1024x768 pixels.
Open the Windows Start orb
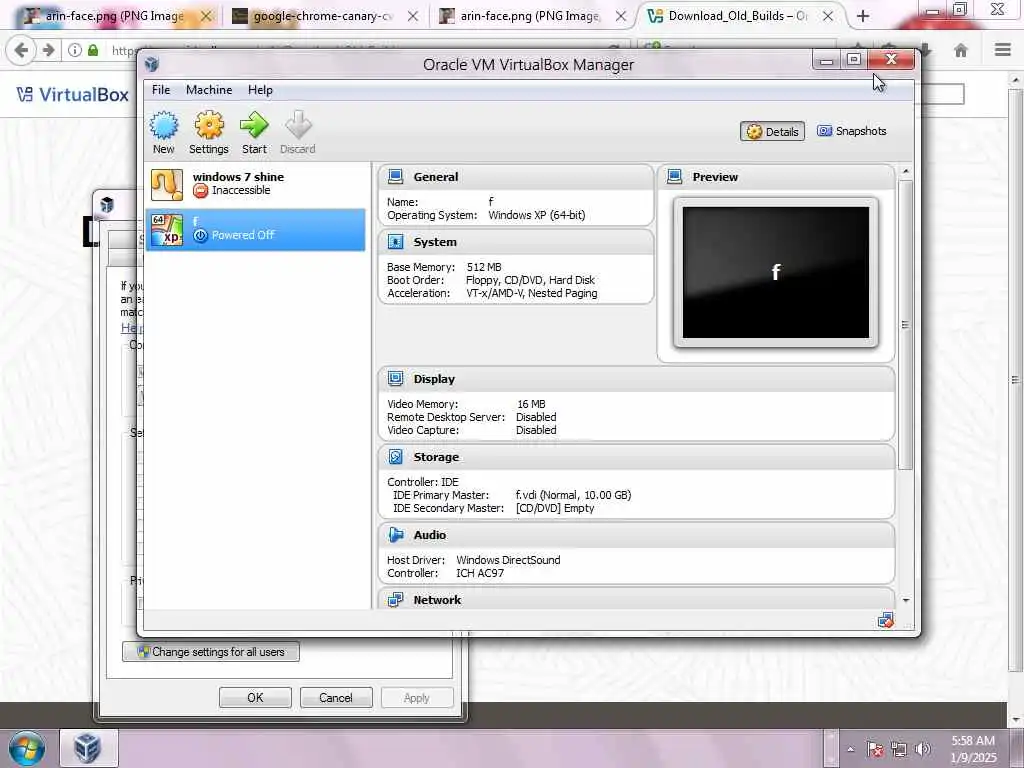pos(27,748)
